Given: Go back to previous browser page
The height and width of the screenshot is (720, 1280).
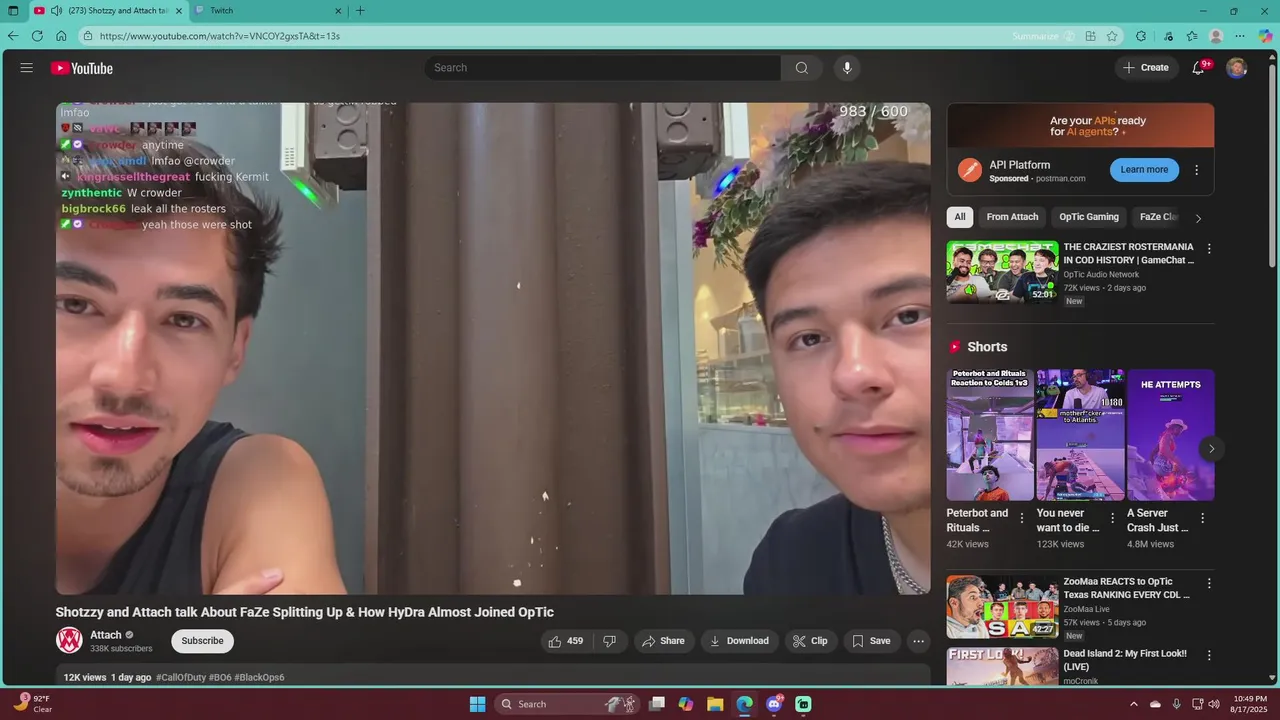Looking at the screenshot, I should pyautogui.click(x=13, y=36).
